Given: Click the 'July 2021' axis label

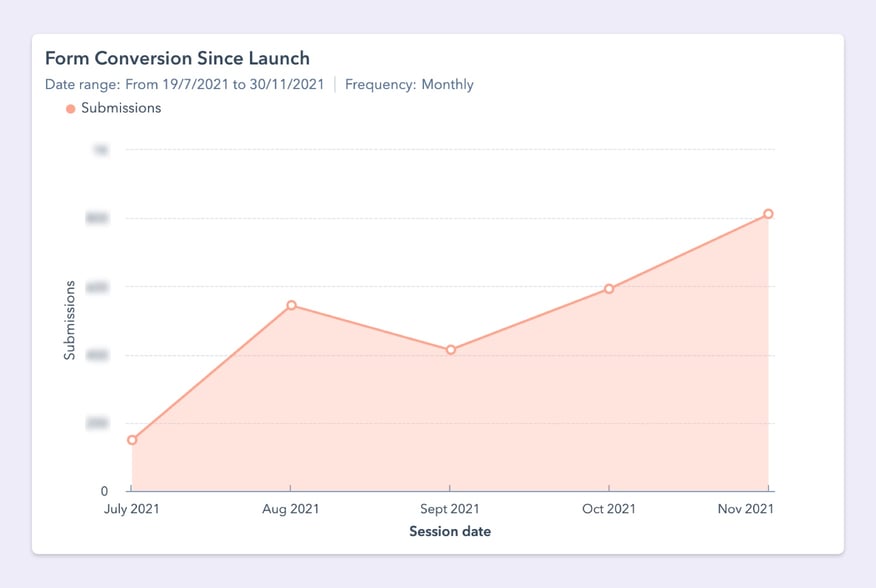Looking at the screenshot, I should [132, 509].
